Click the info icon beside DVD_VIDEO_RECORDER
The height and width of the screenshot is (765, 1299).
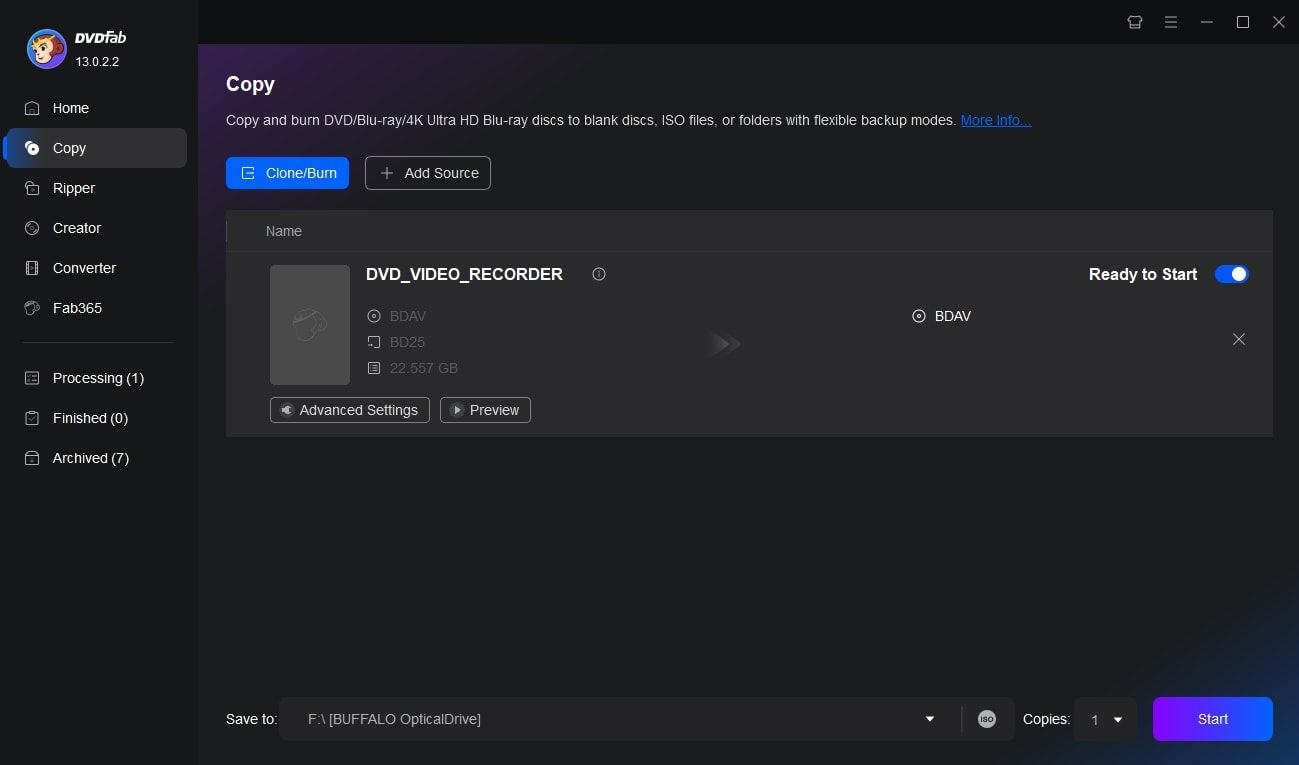pos(599,274)
